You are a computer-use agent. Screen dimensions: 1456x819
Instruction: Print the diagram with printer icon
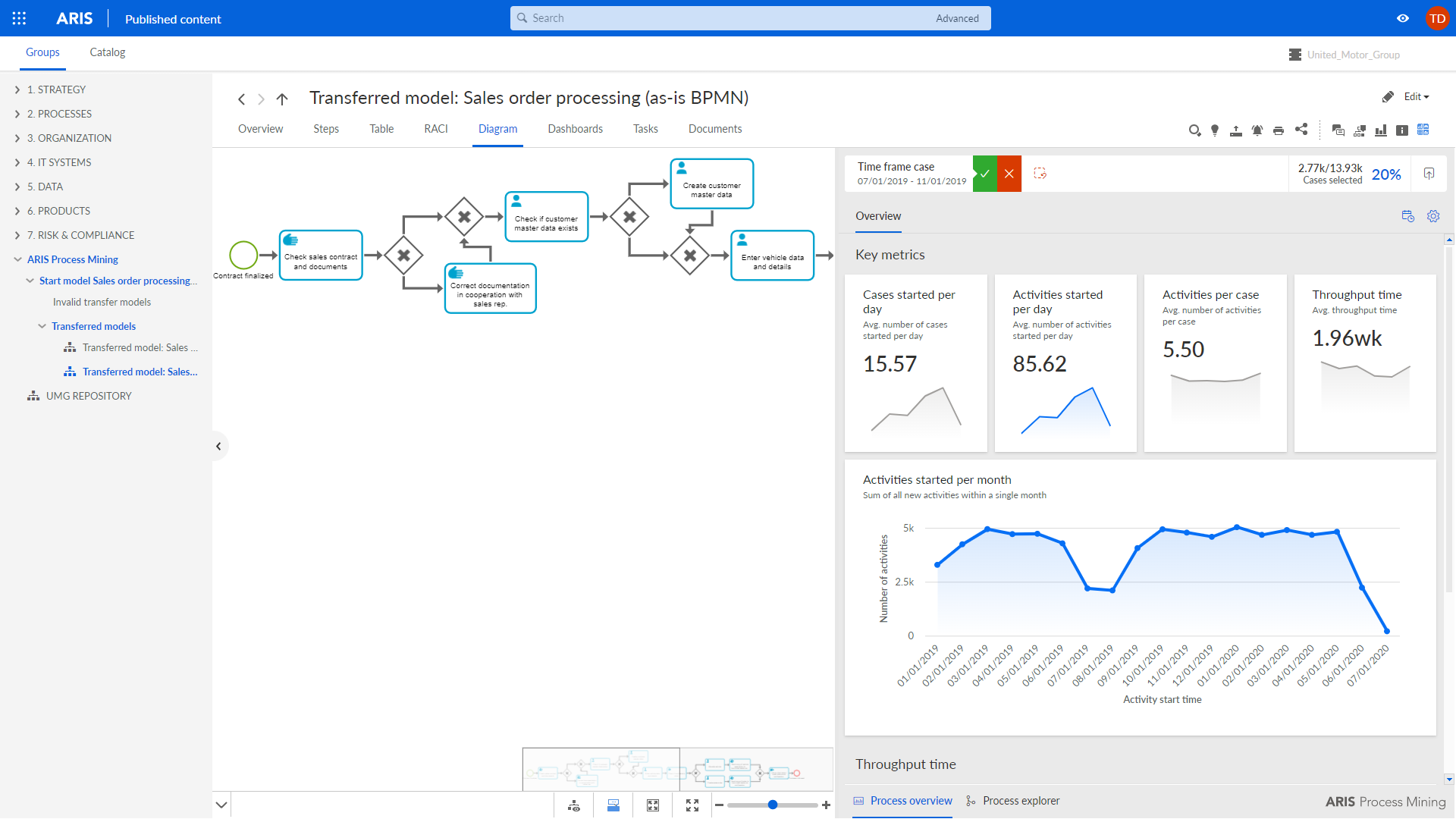click(x=1279, y=130)
